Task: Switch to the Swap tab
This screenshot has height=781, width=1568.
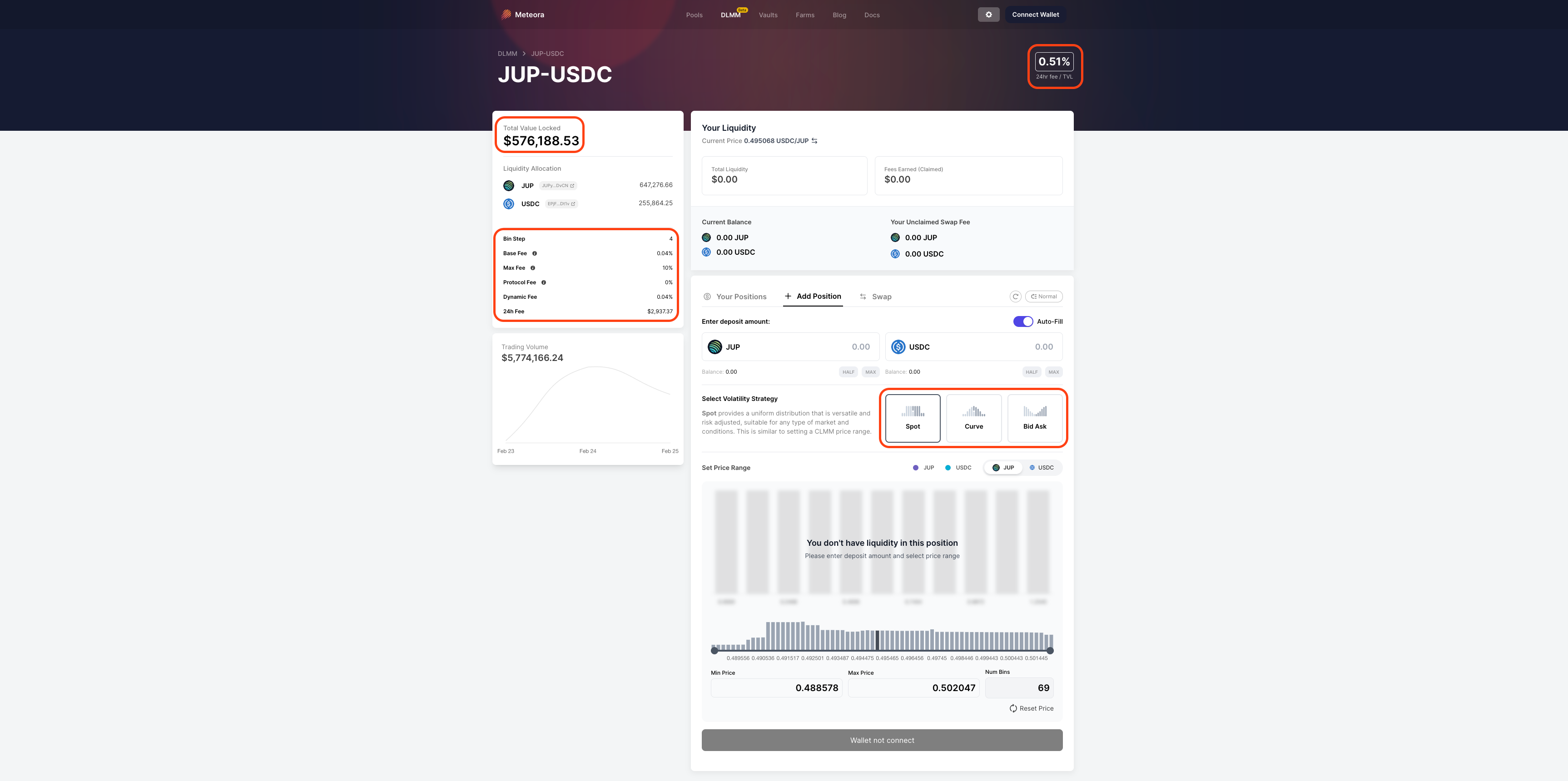Action: (x=875, y=297)
